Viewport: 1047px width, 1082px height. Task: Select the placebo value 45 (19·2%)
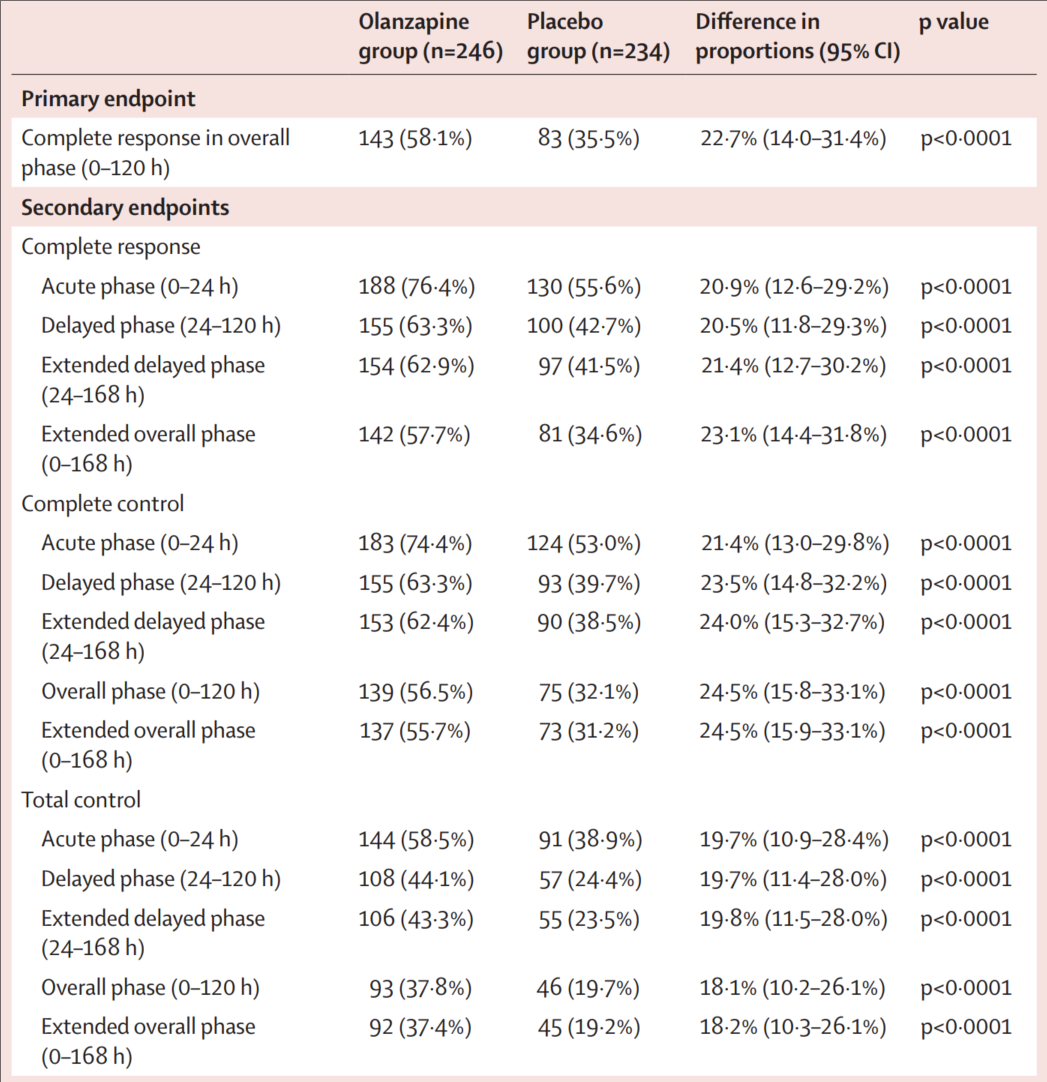click(590, 1027)
